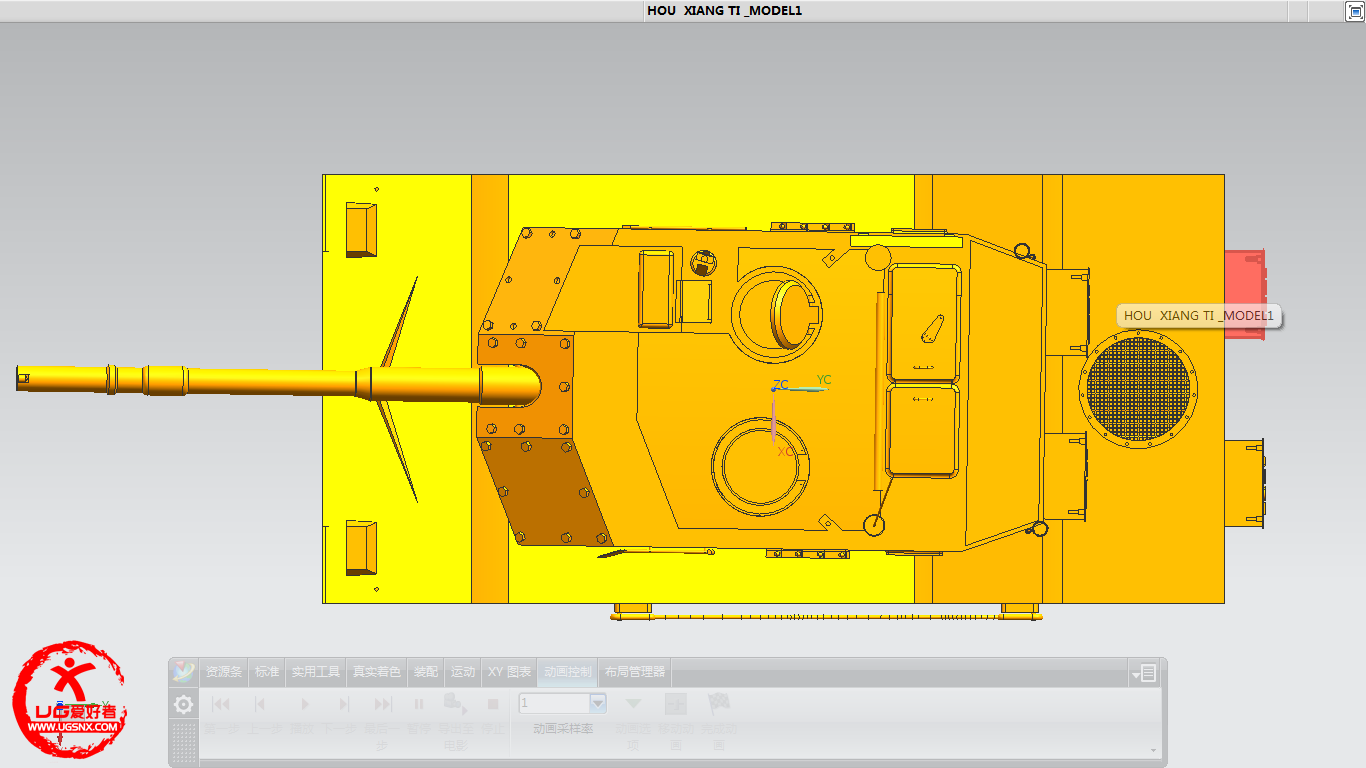Screen dimensions: 1366x768
Task: Jump to last animation step (最后一步)
Action: click(x=382, y=704)
